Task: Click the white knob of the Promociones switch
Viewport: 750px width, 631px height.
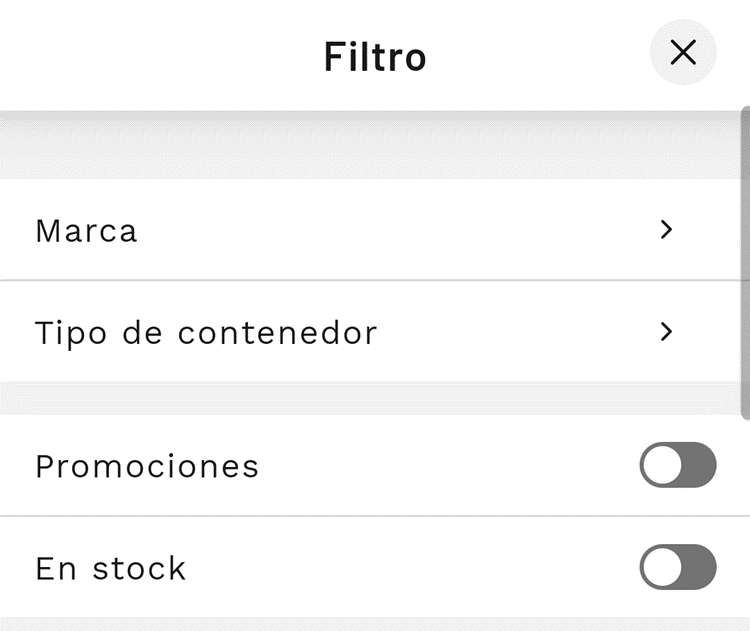Action: (x=662, y=465)
